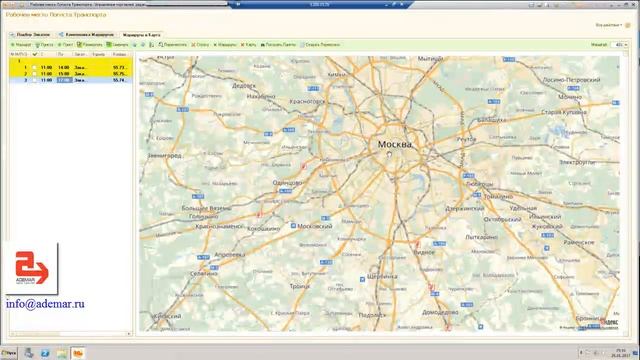This screenshot has height=360, width=640.
Task: Click the Маршруты clear button in toolbar
Action: (x=224, y=44)
